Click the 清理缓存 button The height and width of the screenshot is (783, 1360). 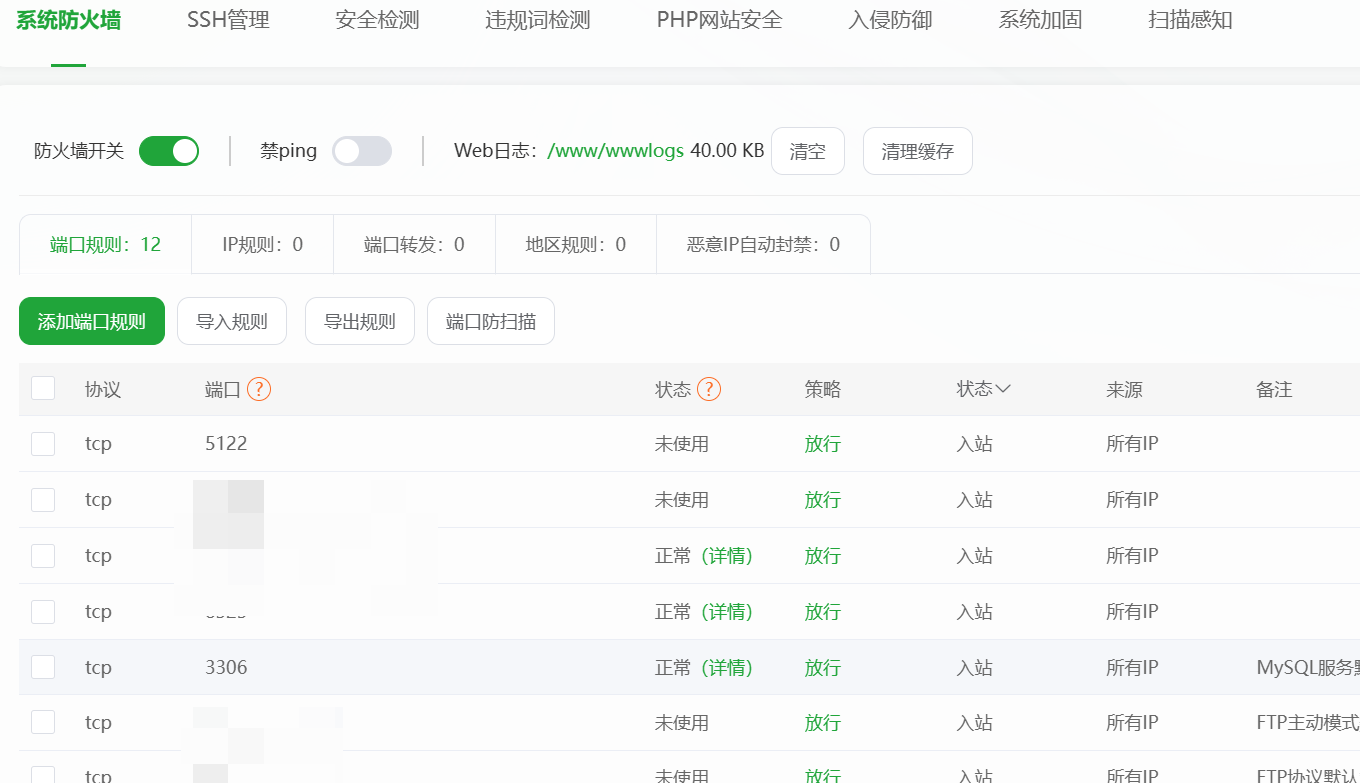[x=918, y=151]
